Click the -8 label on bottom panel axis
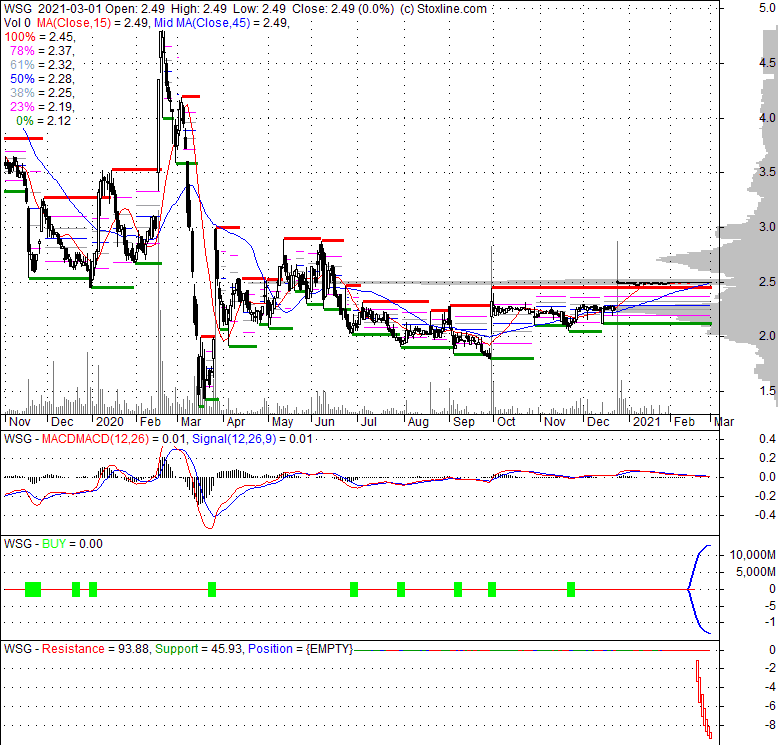Image resolution: width=780 pixels, height=745 pixels. click(x=771, y=725)
